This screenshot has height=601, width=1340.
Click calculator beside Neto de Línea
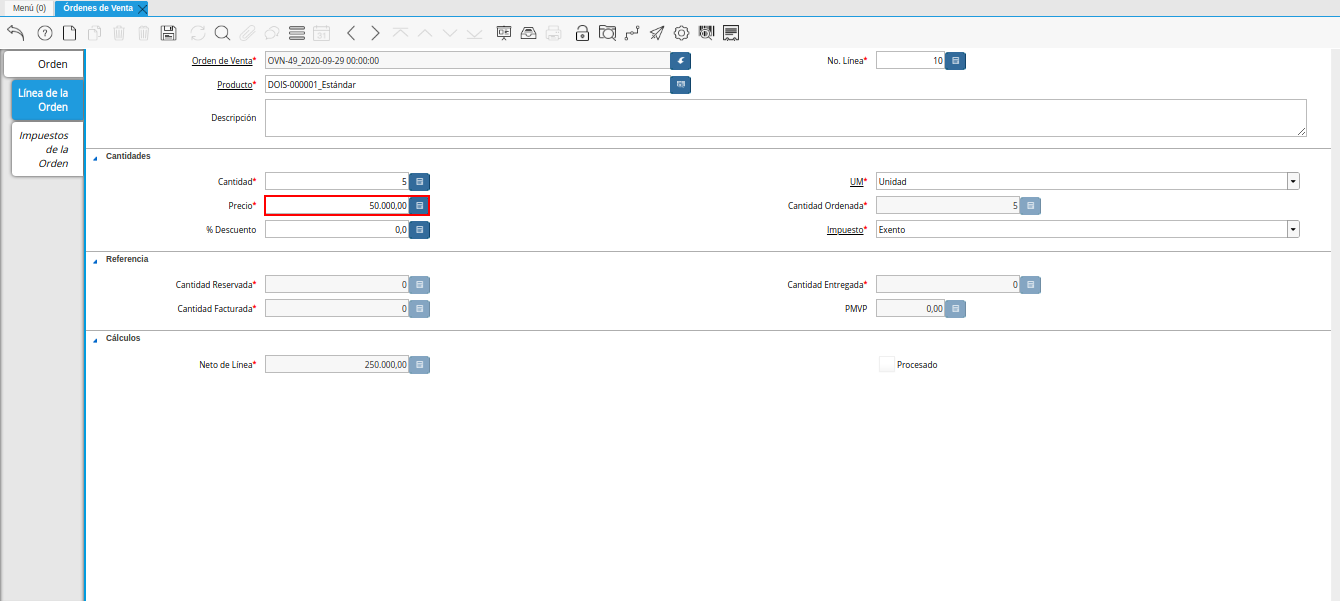(x=419, y=365)
